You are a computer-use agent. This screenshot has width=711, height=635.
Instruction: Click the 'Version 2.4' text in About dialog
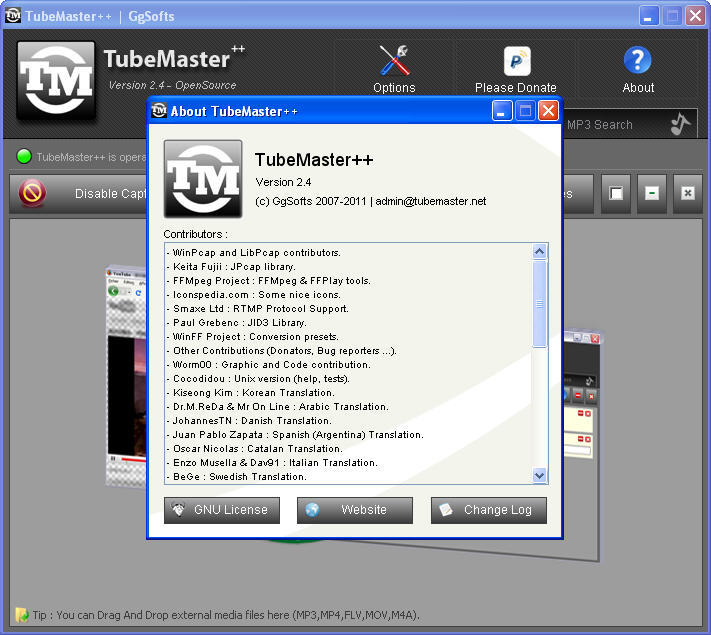coord(283,182)
